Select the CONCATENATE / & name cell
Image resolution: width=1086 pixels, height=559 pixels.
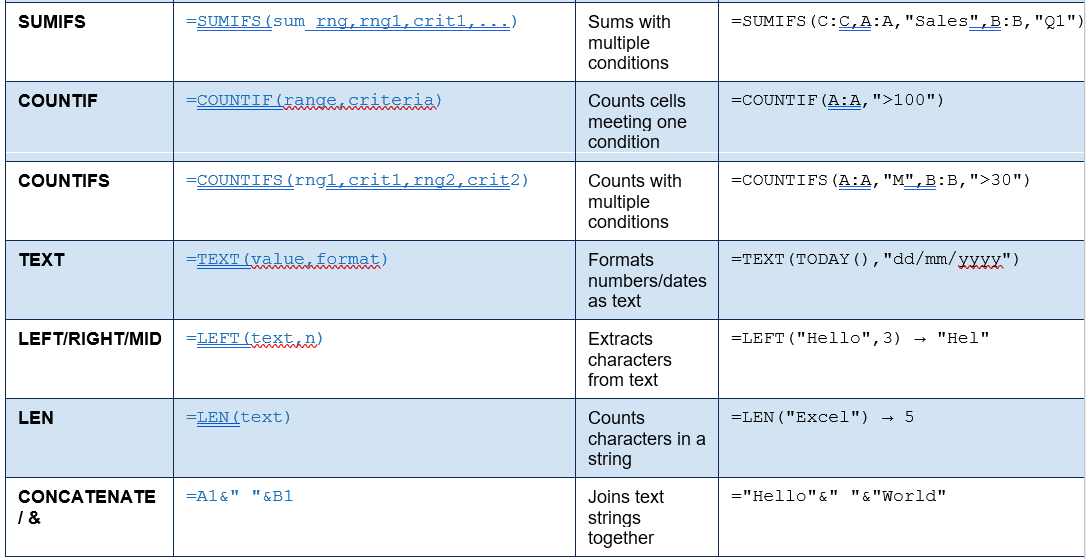89,517
